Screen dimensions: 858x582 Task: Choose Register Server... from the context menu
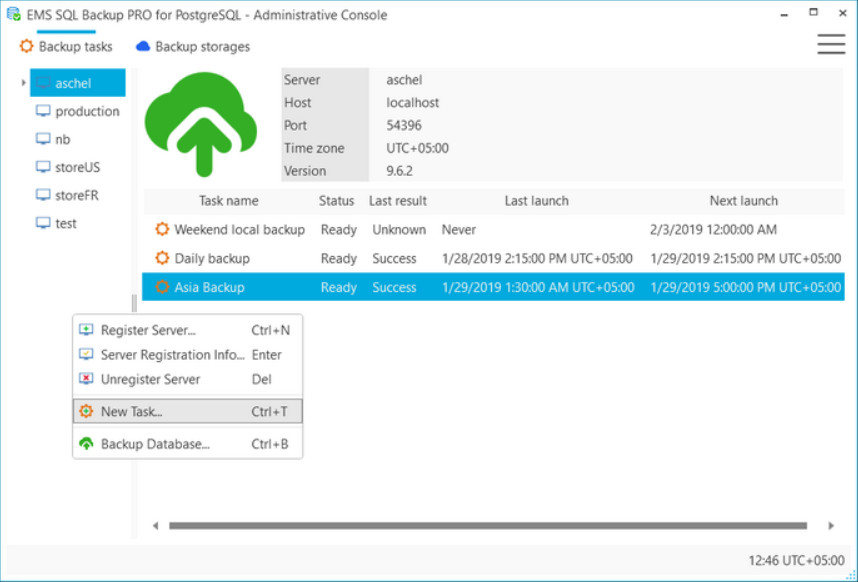pyautogui.click(x=187, y=330)
